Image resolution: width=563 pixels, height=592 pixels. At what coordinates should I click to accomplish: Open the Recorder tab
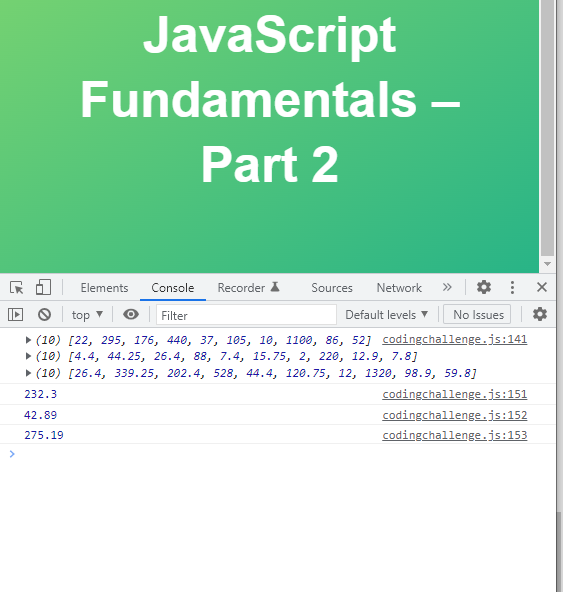248,288
